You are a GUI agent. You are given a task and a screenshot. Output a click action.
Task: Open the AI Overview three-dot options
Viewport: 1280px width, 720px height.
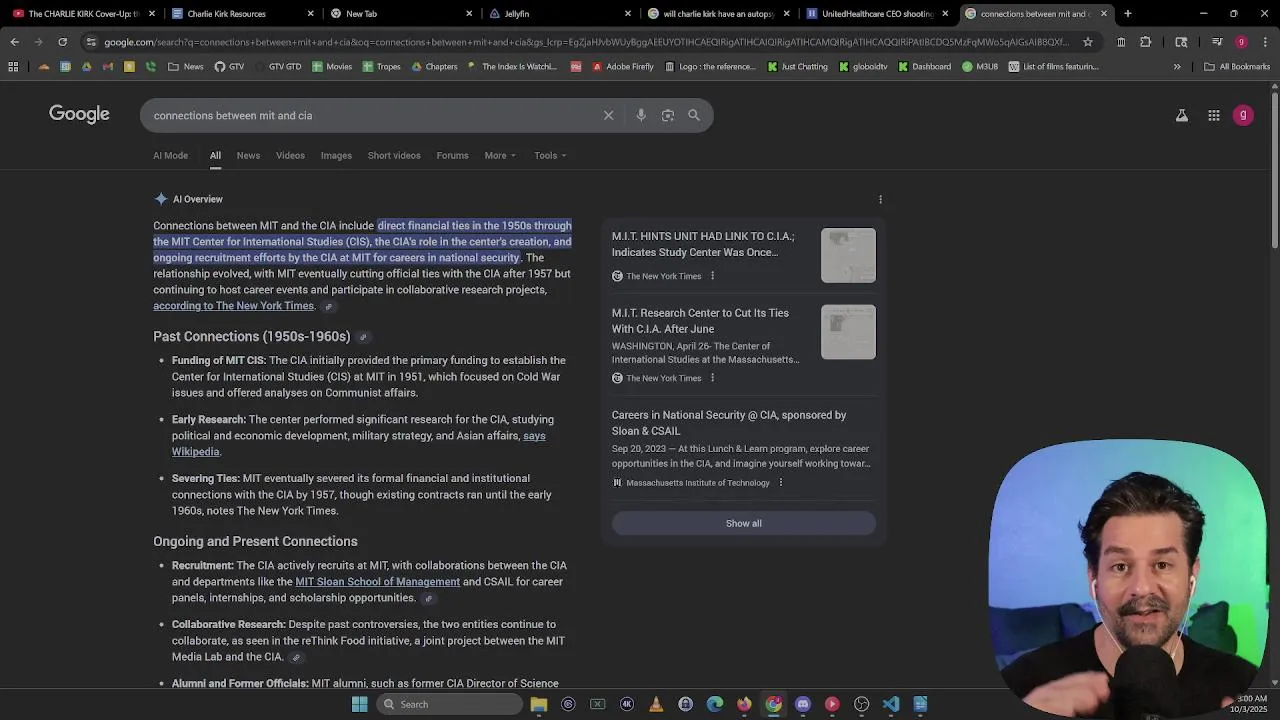click(x=880, y=199)
